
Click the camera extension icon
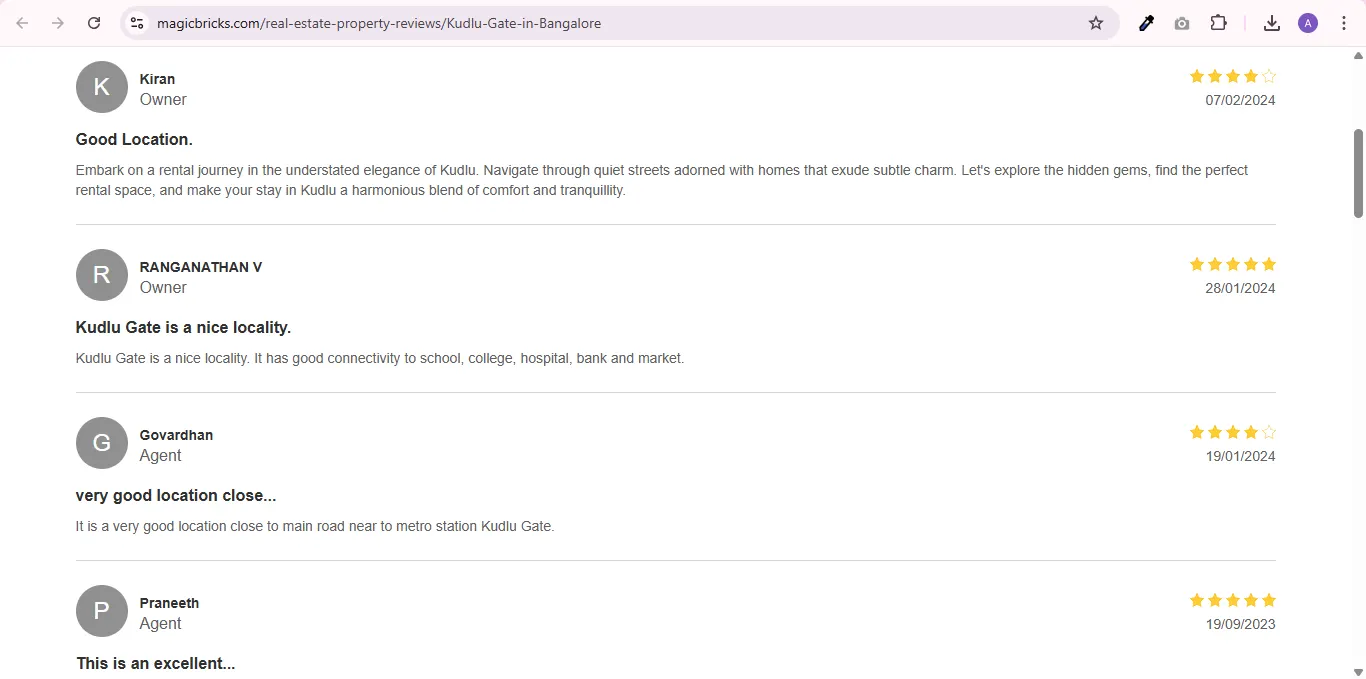coord(1182,22)
